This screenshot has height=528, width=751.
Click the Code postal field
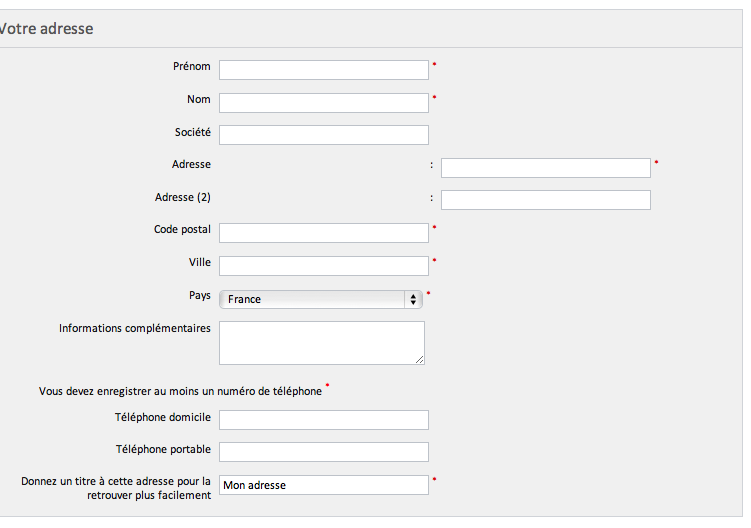324,233
